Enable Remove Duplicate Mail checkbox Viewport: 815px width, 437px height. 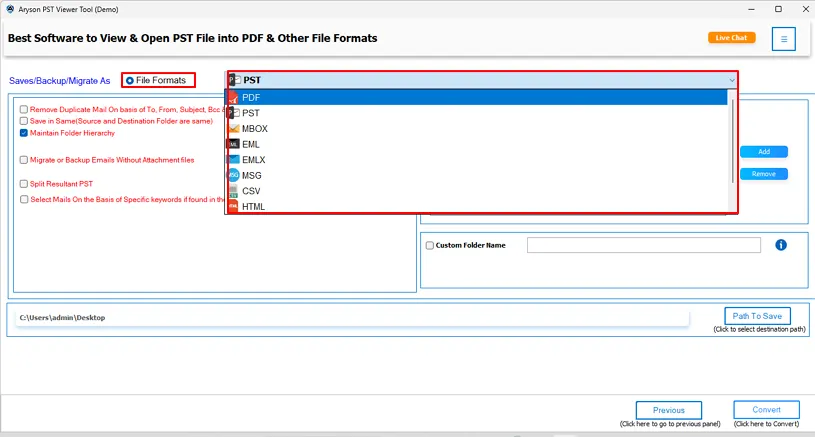(24, 109)
